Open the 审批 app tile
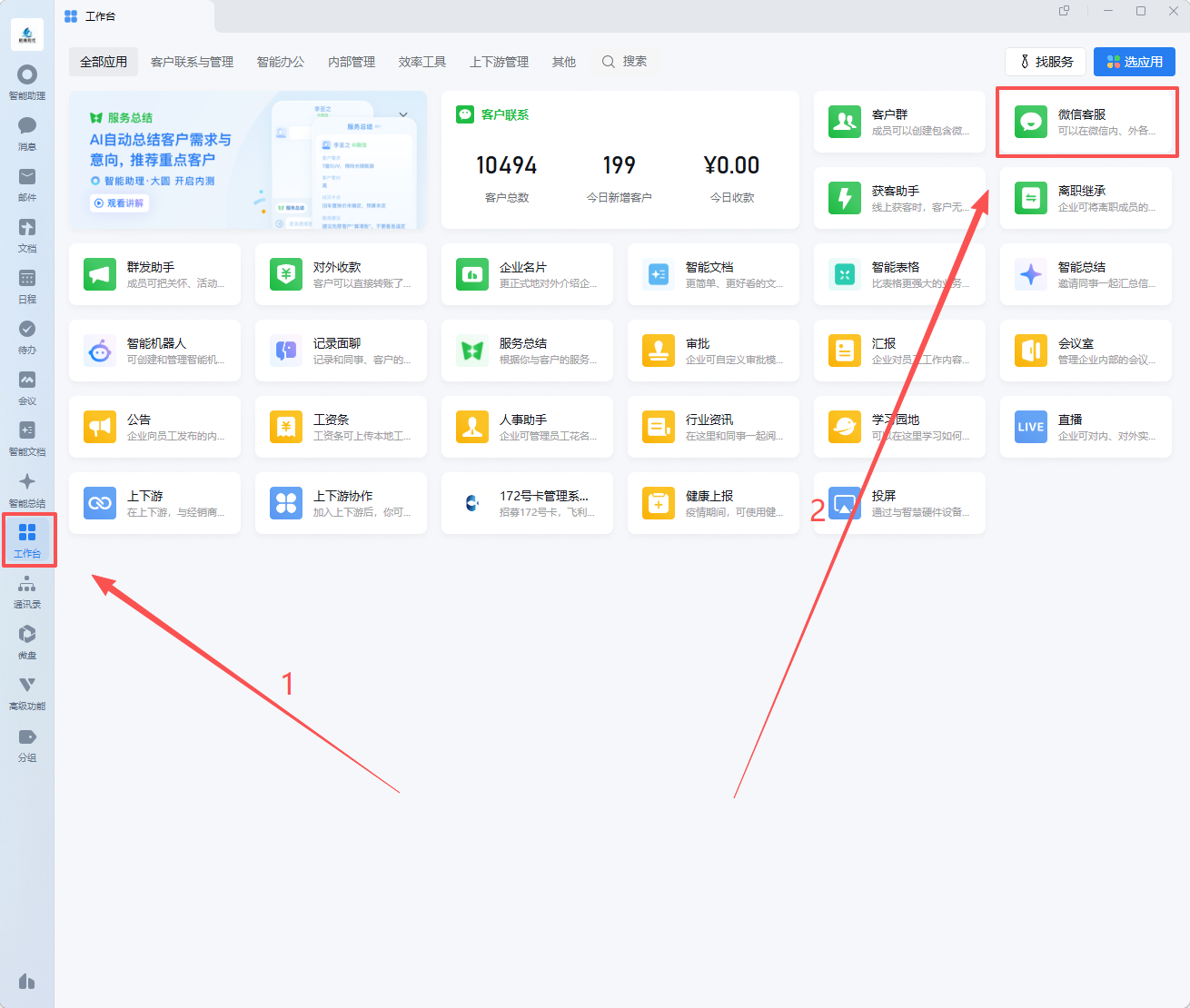 pyautogui.click(x=713, y=351)
